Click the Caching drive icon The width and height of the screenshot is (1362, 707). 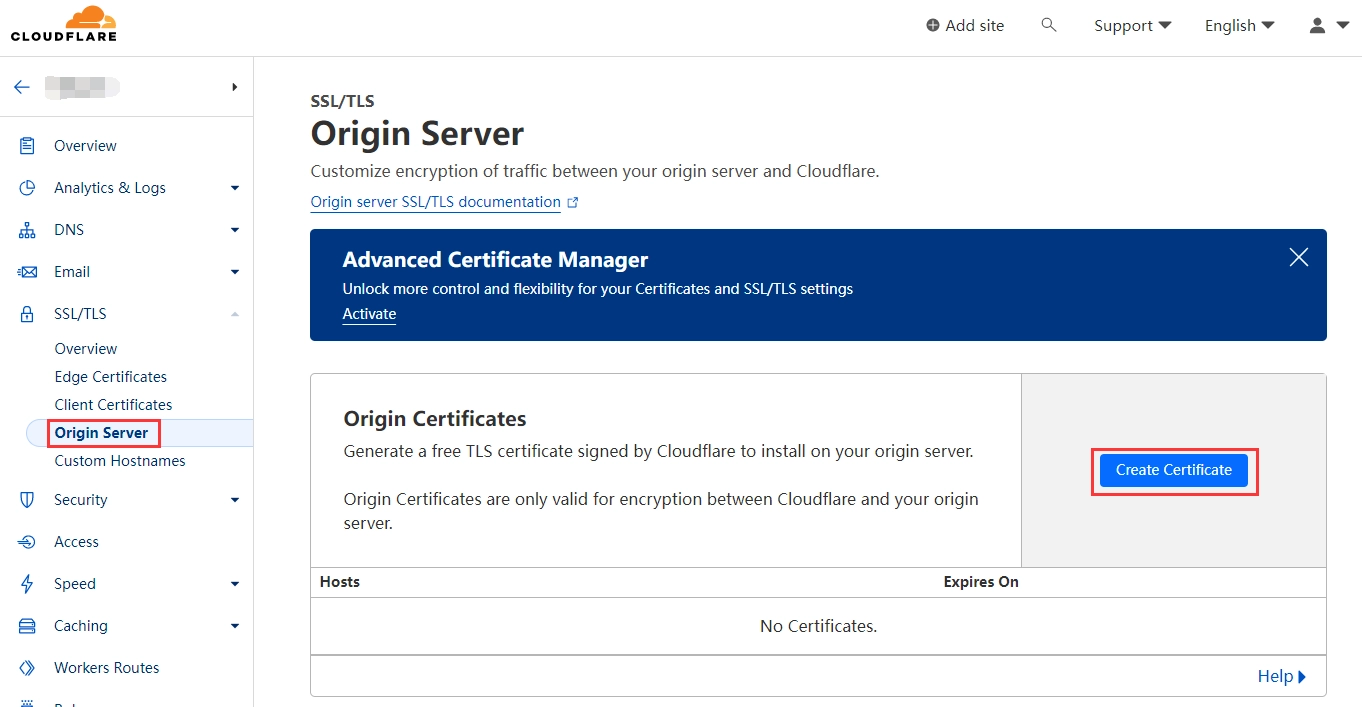coord(28,626)
